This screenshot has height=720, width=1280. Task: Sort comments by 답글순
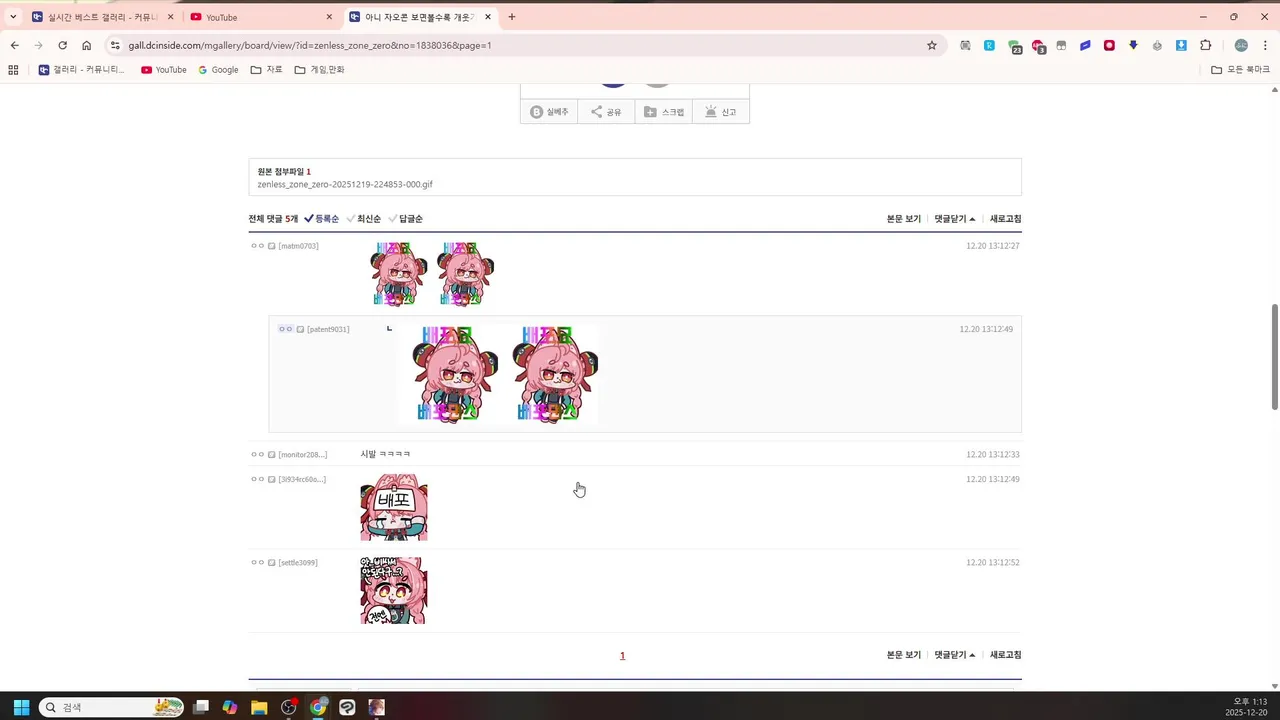point(406,219)
